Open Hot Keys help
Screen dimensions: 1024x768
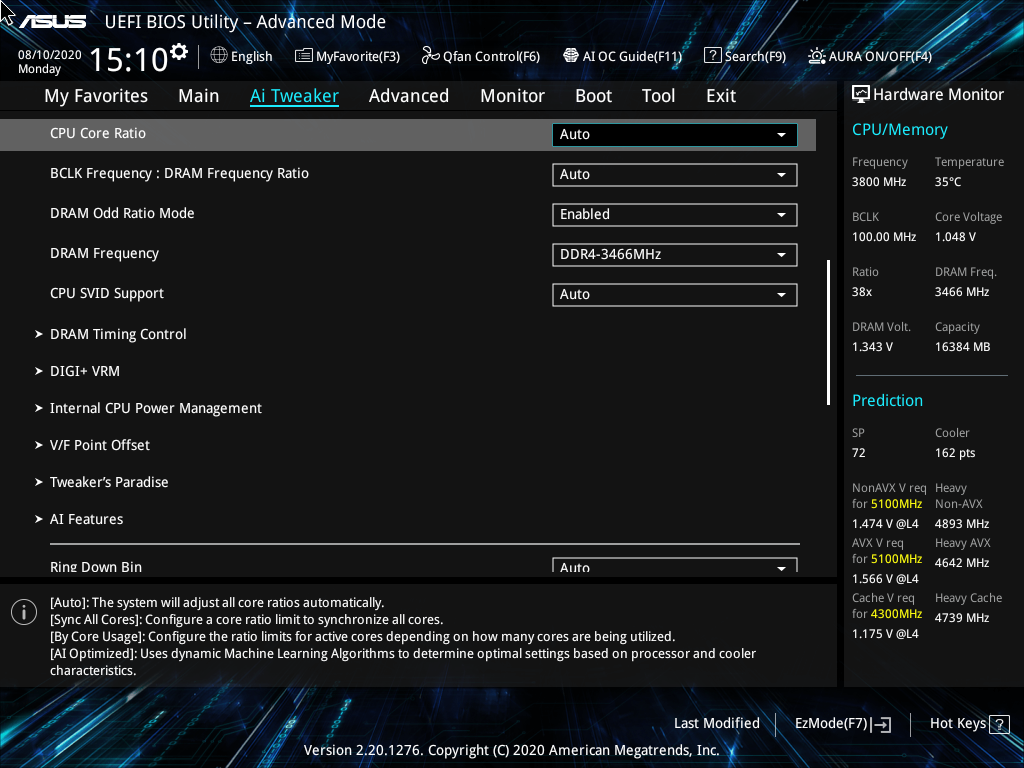970,724
